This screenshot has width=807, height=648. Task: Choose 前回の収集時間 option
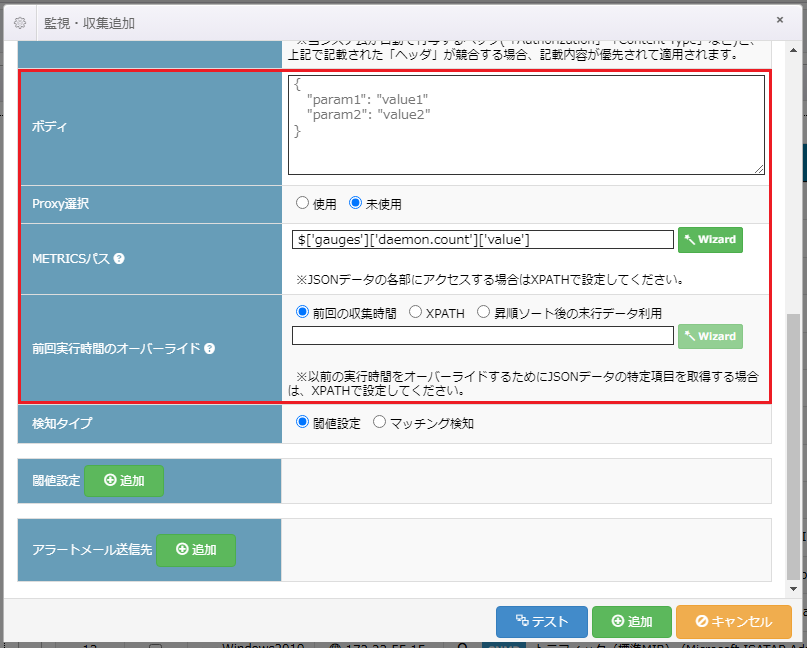tap(302, 313)
